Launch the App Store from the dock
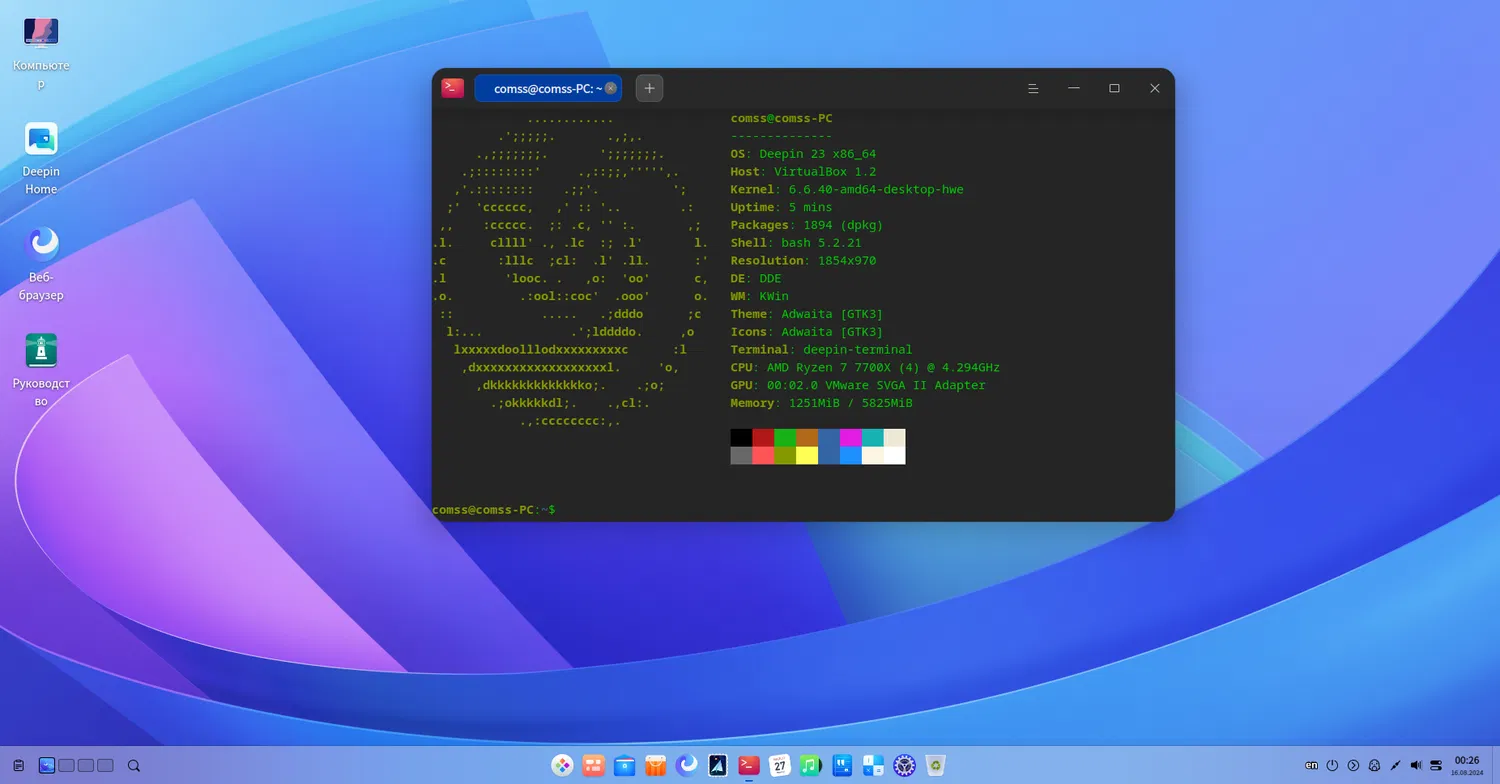The height and width of the screenshot is (784, 1500). pos(656,766)
